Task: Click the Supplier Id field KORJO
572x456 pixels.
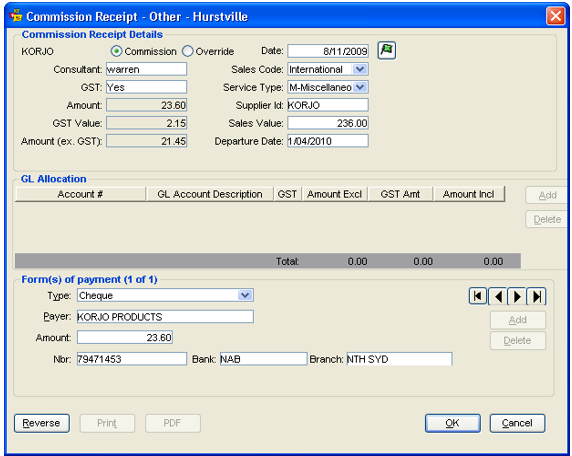Action: (x=328, y=105)
